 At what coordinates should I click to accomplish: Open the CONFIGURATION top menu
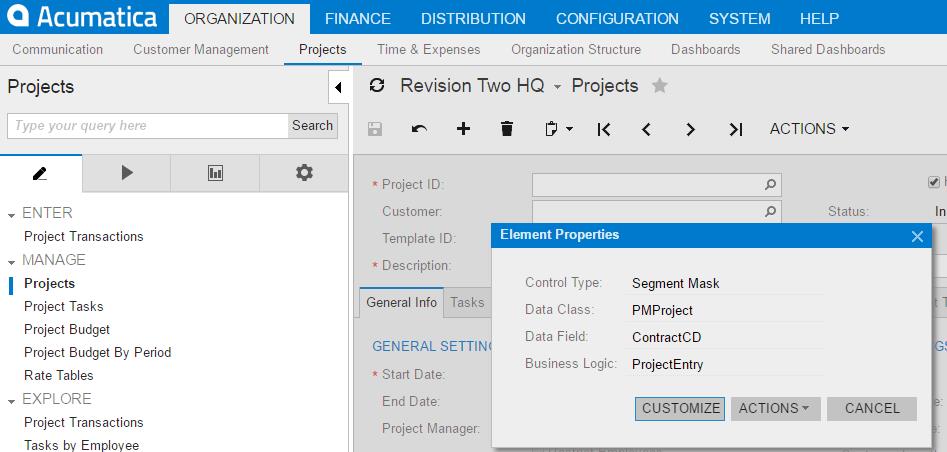click(x=617, y=19)
